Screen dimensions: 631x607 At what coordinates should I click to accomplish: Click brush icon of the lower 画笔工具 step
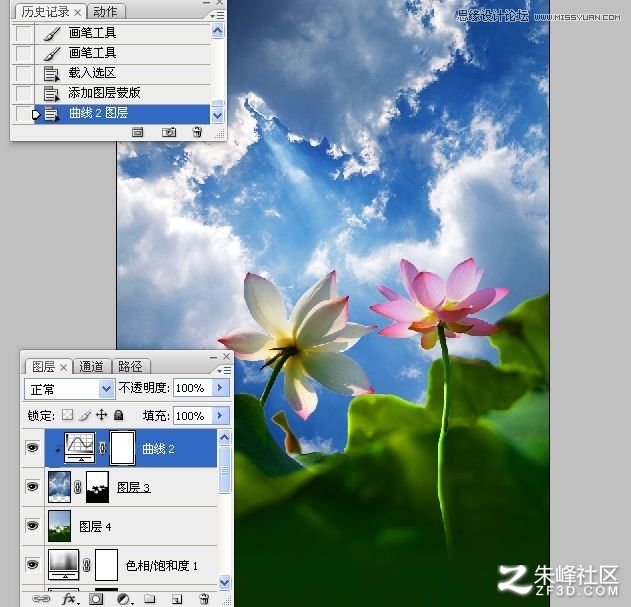click(52, 53)
